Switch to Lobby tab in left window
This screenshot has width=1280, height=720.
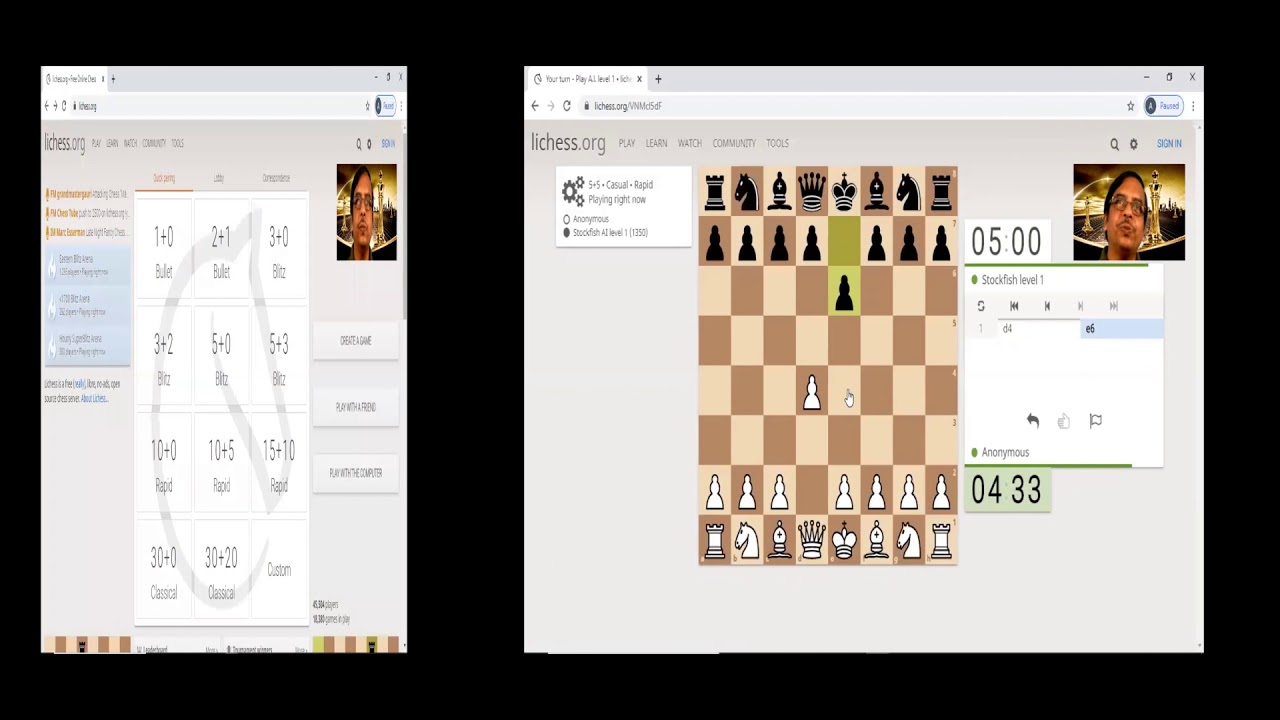pyautogui.click(x=219, y=179)
